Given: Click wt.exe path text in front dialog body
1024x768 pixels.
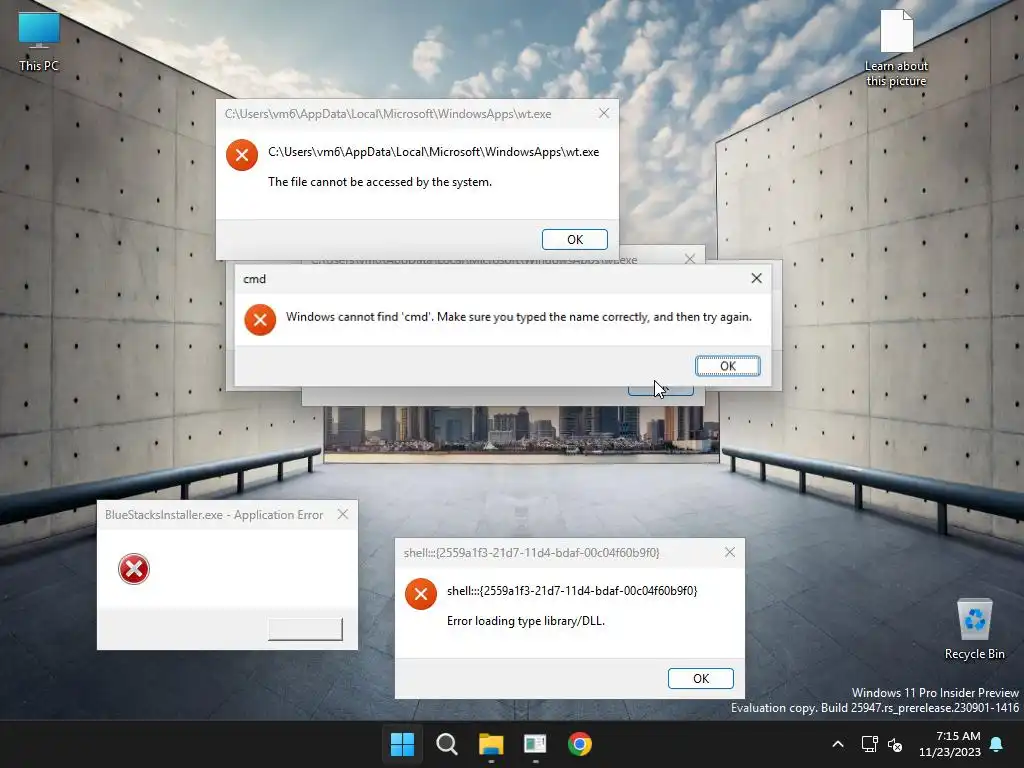Looking at the screenshot, I should 433,152.
